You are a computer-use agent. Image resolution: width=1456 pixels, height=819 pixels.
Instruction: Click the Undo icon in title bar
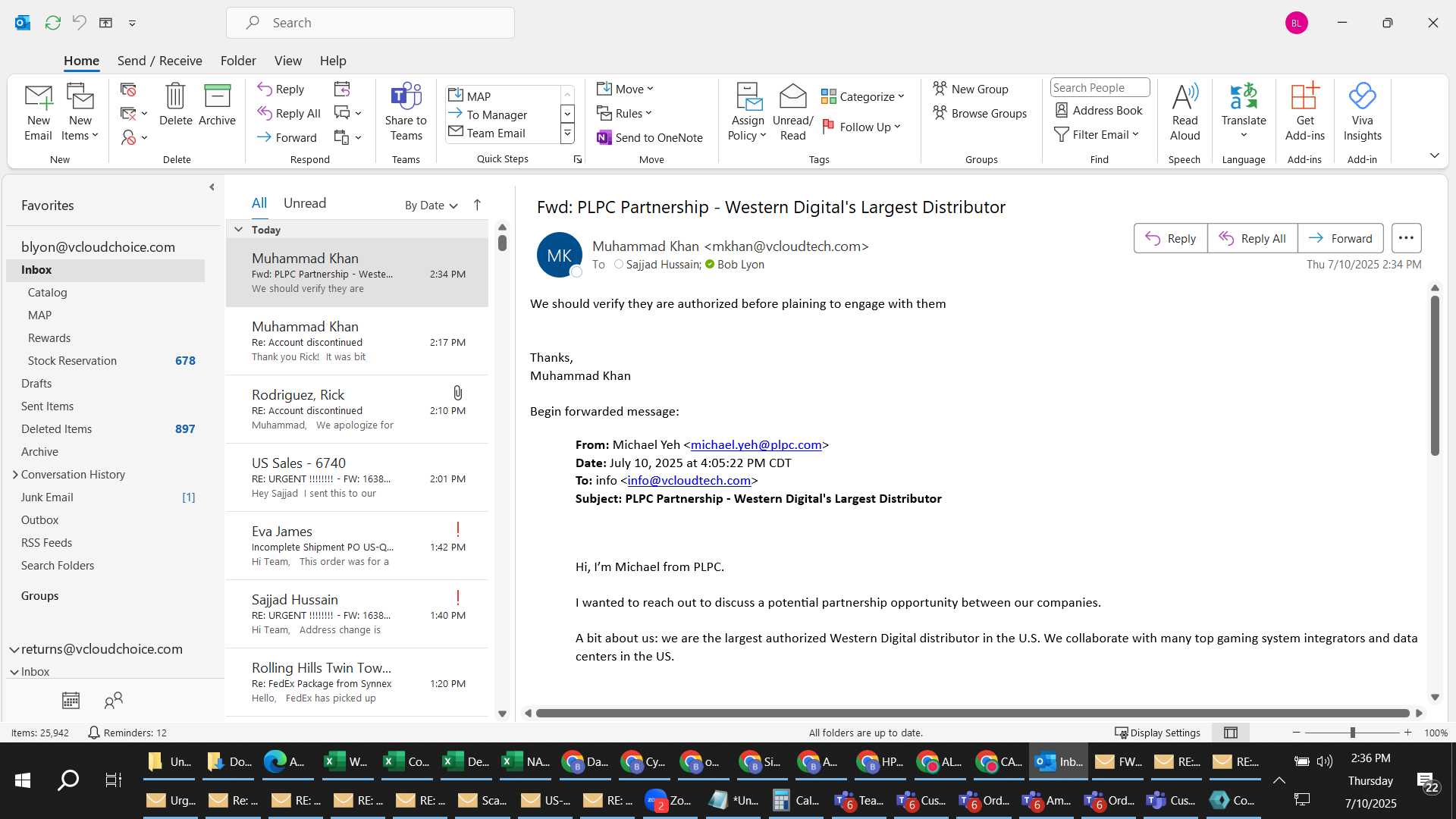point(80,23)
